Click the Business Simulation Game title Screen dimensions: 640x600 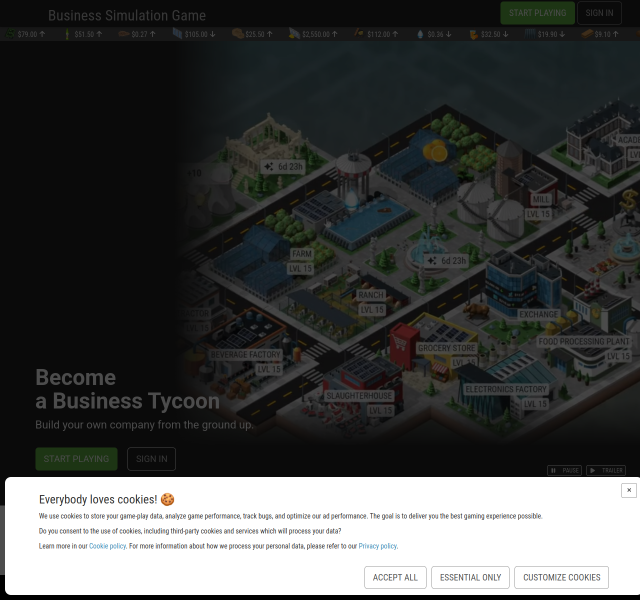click(127, 16)
